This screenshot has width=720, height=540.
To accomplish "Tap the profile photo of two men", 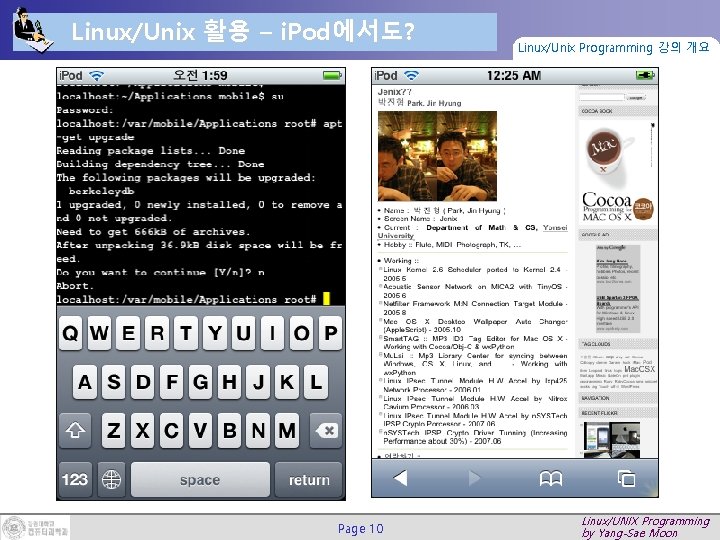I will [437, 156].
